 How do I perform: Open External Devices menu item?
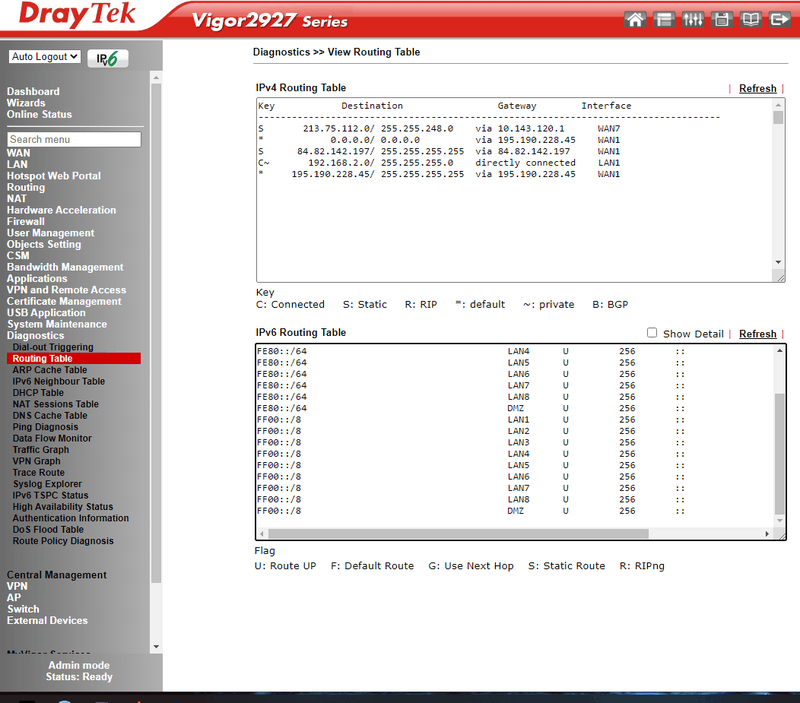point(47,620)
